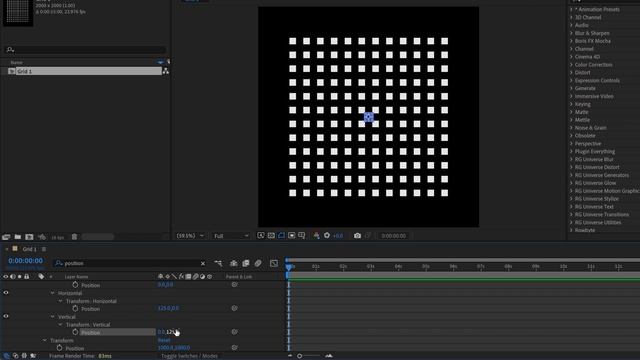Hide the Horizontal group with eye icon
This screenshot has width=640, height=360.
point(6,293)
